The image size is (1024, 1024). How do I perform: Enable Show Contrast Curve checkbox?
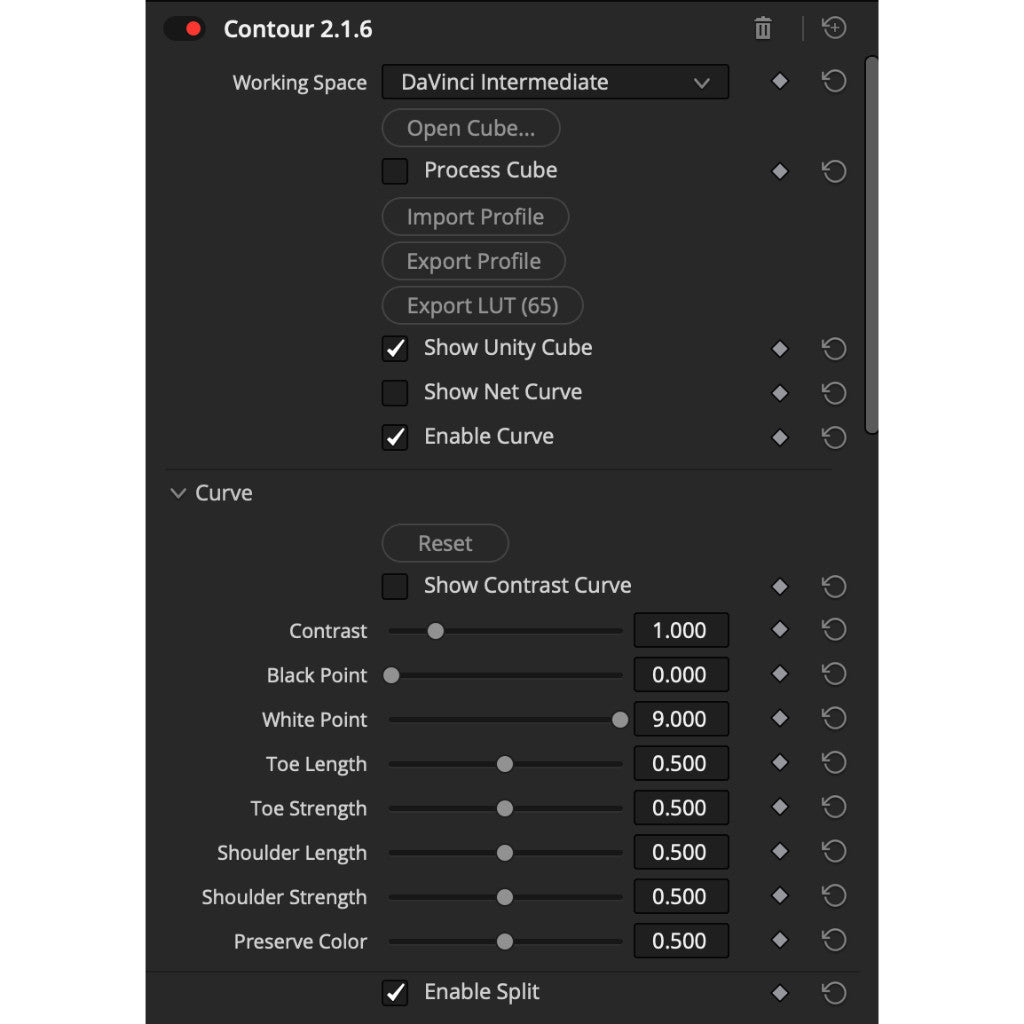[395, 586]
